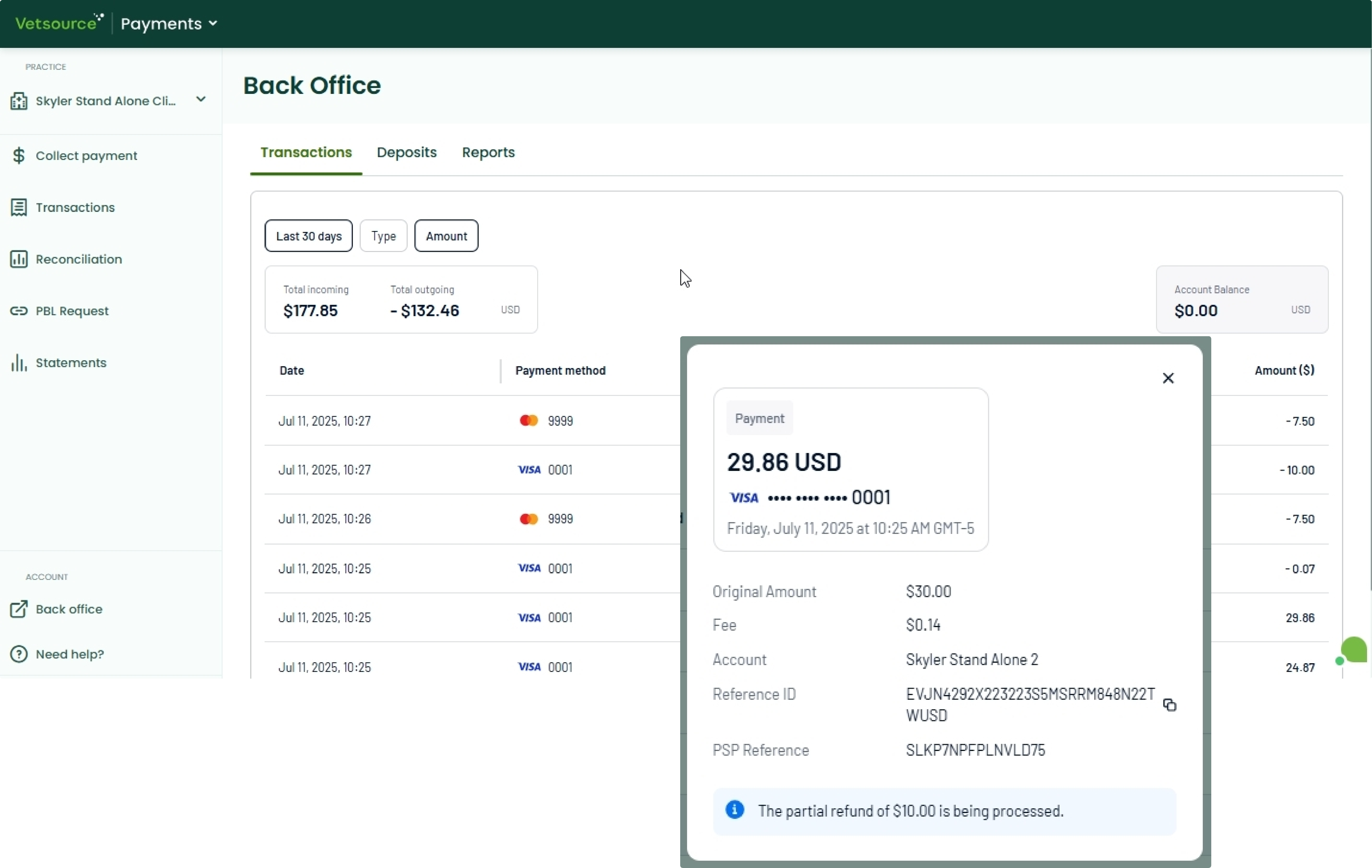Switch to the Reports tab
1372x868 pixels.
[488, 153]
